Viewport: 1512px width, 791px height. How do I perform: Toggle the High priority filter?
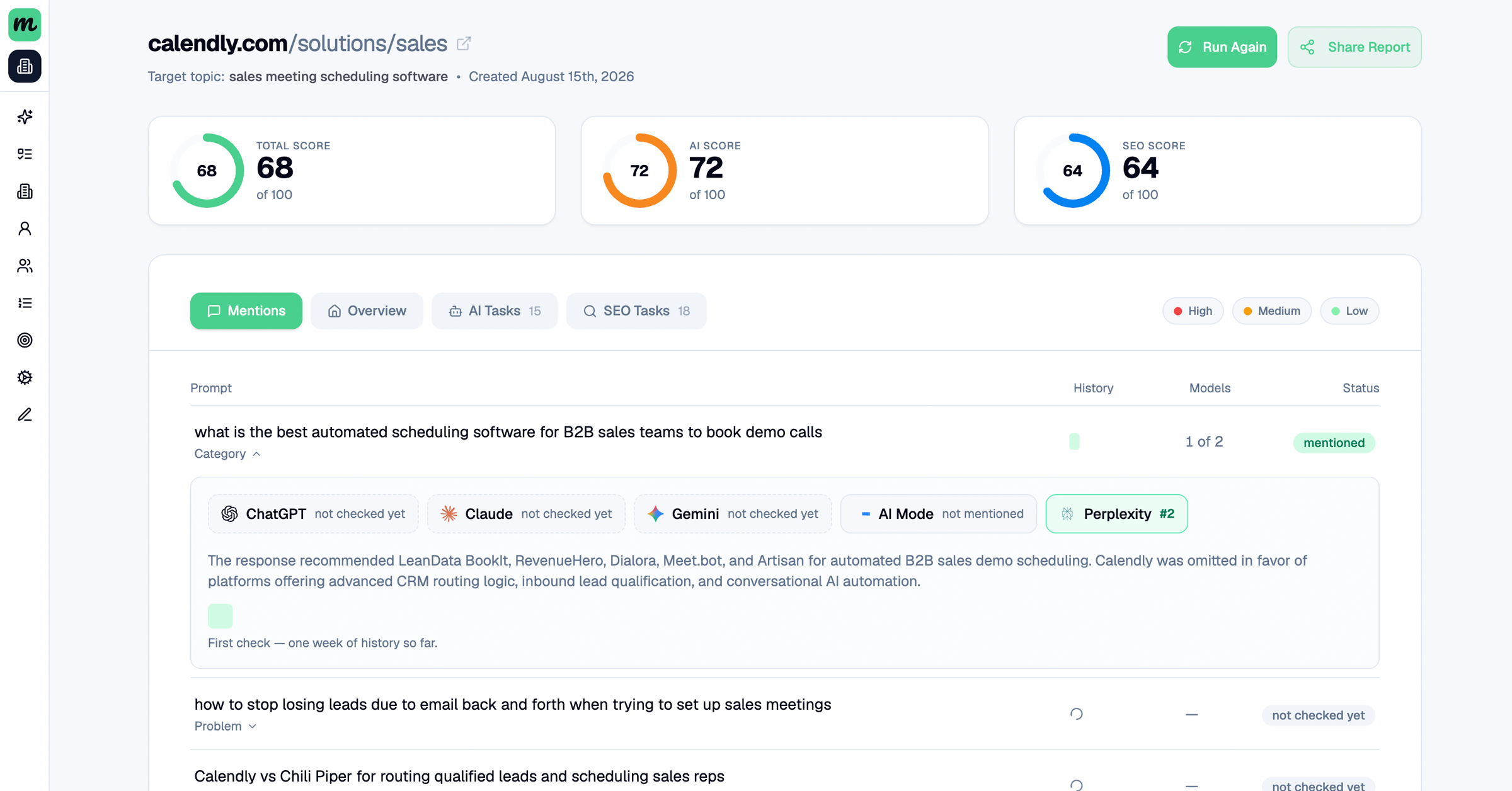pyautogui.click(x=1193, y=311)
